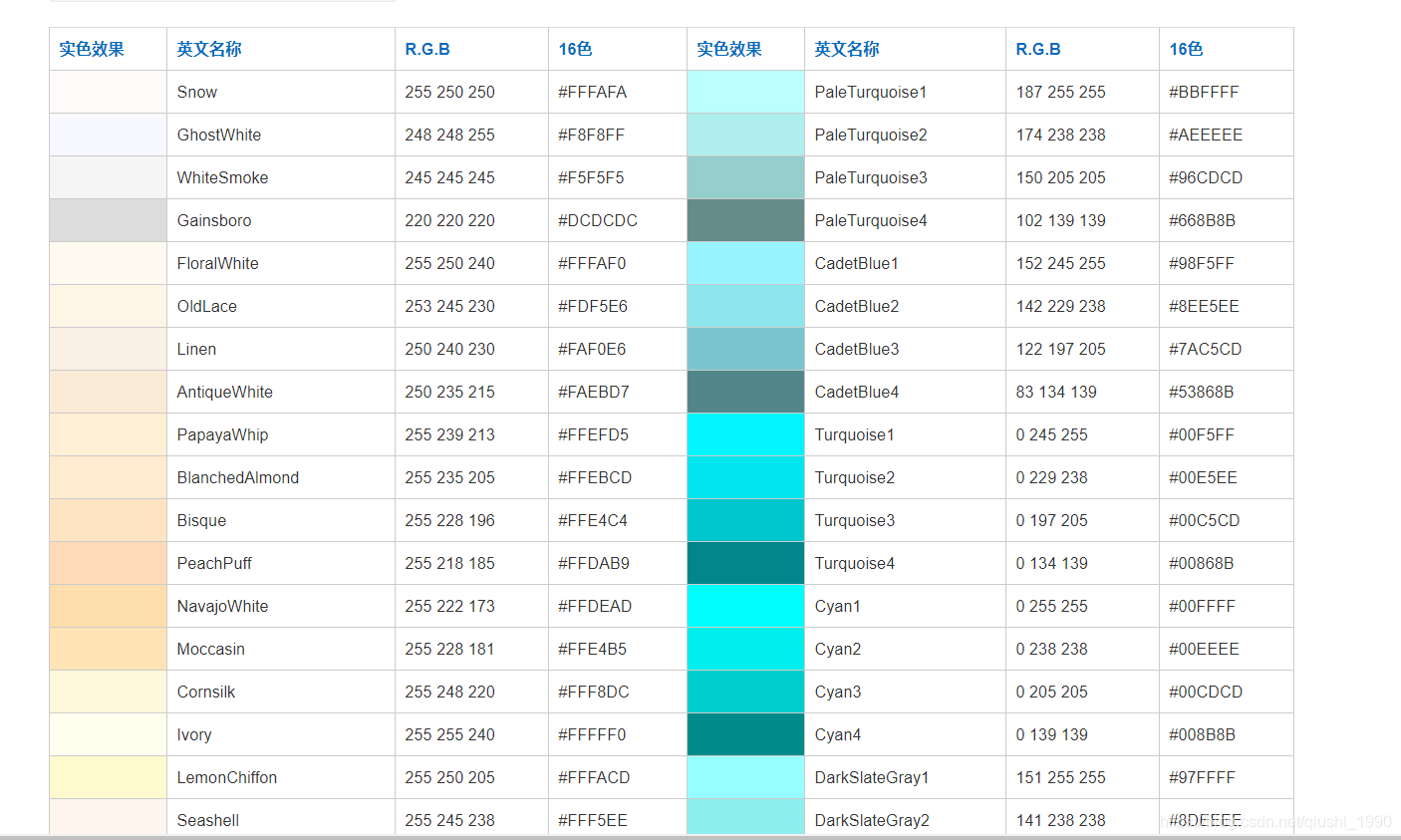Click RGB value 255 228 196
Image resolution: width=1401 pixels, height=840 pixels.
pos(449,520)
